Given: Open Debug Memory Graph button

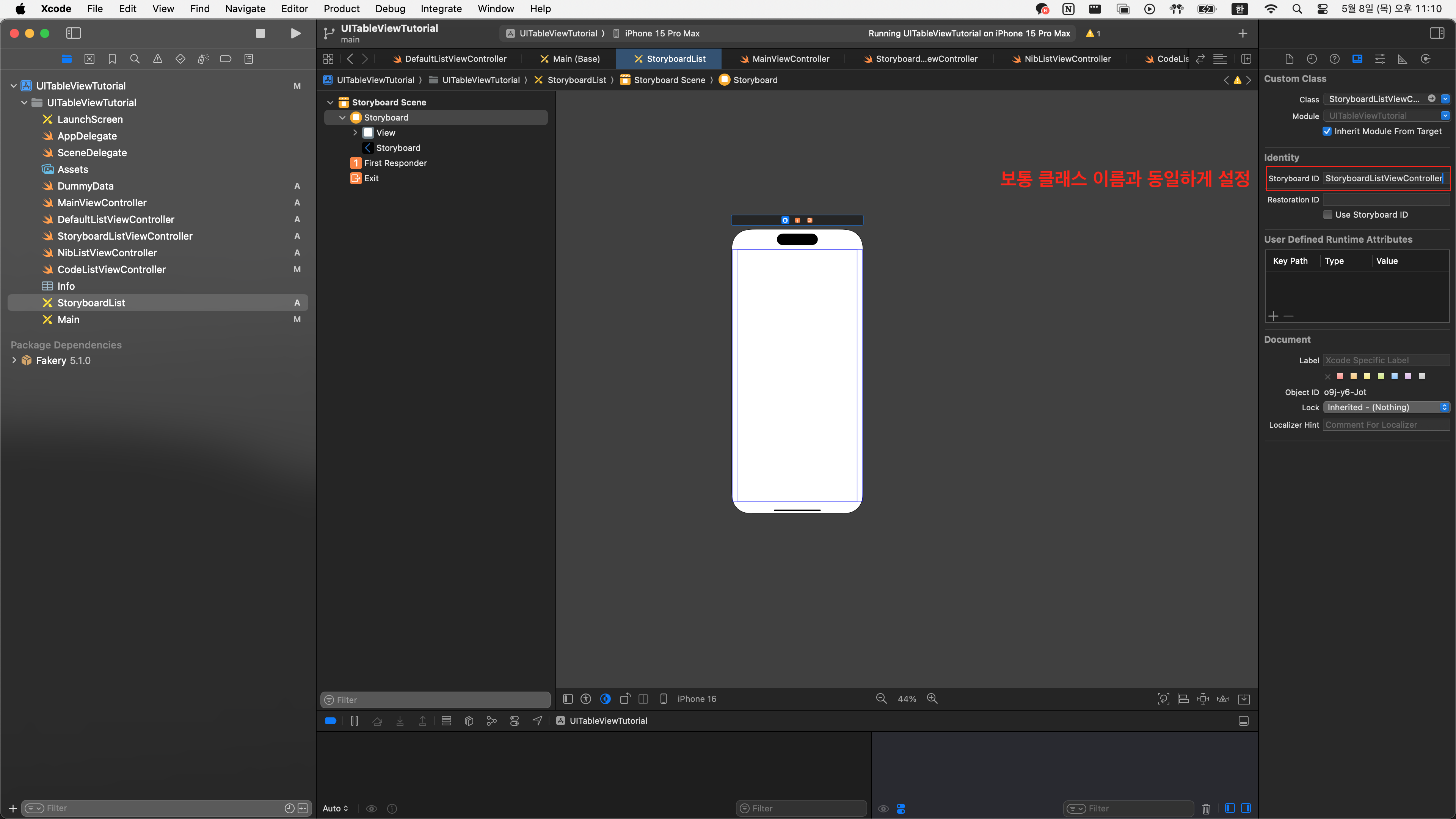Looking at the screenshot, I should 491,721.
